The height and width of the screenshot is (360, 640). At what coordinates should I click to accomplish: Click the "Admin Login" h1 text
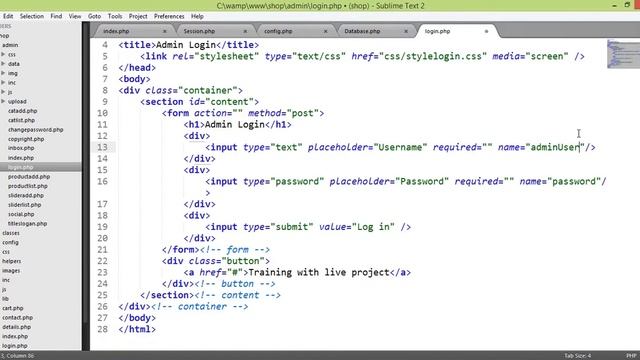click(x=235, y=124)
